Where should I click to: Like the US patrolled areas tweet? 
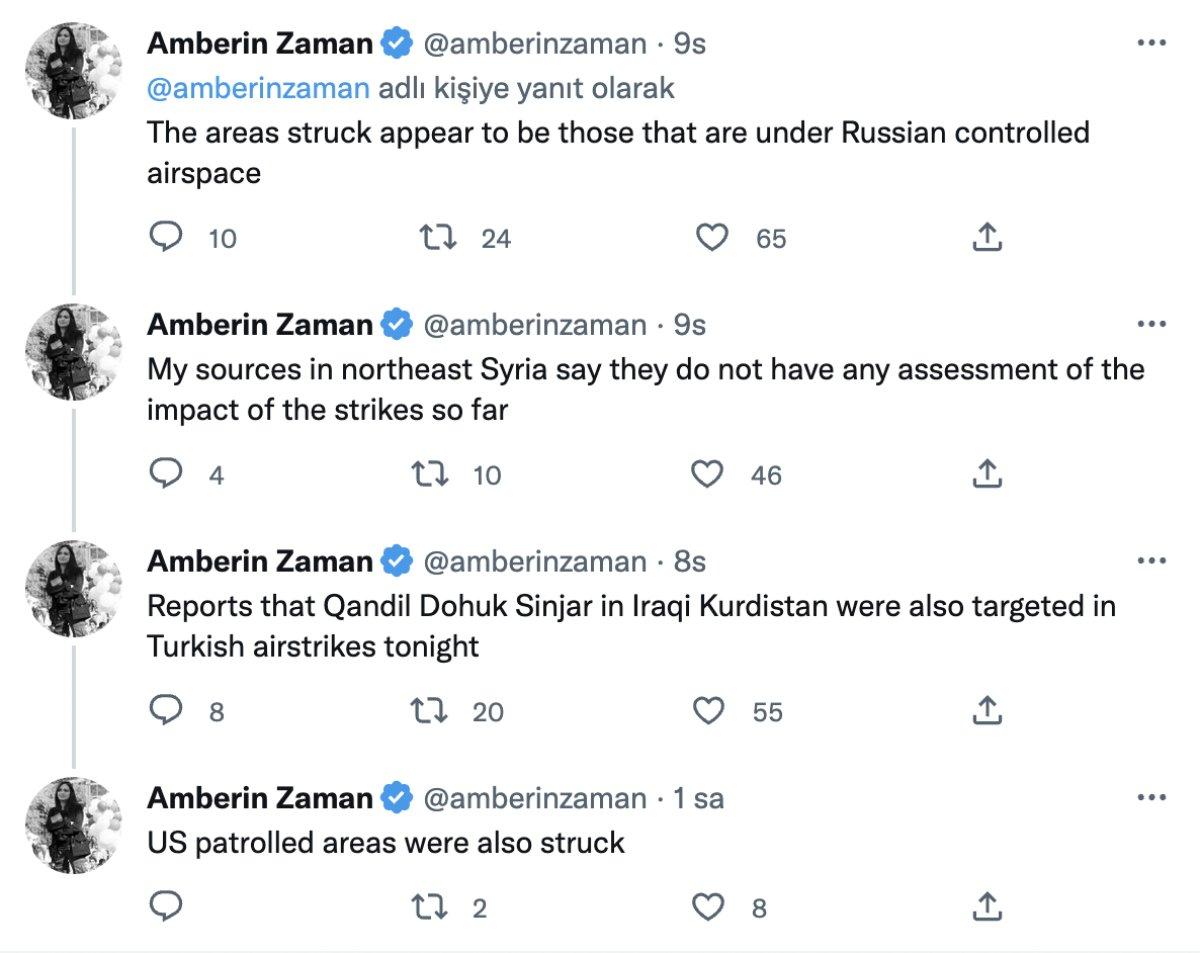[711, 908]
